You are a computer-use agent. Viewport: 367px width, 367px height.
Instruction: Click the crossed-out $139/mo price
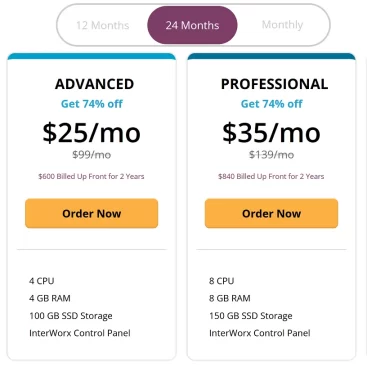(x=271, y=155)
